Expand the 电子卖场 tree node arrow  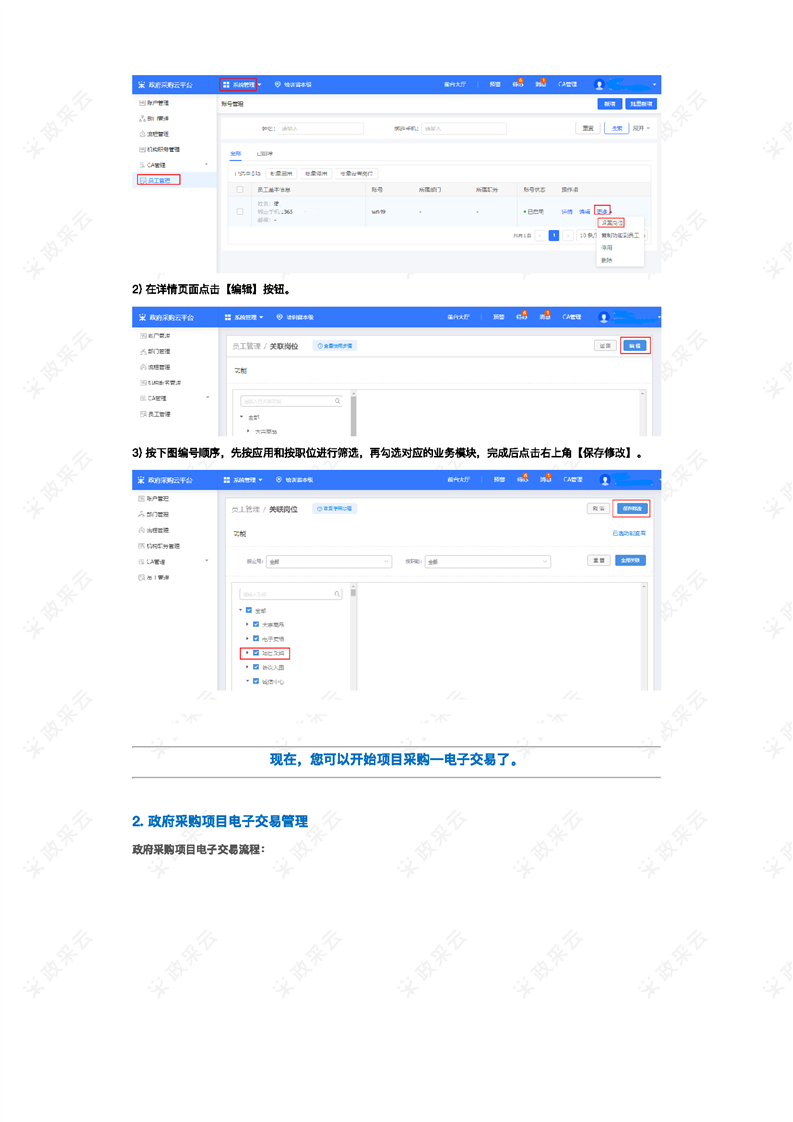click(x=247, y=638)
